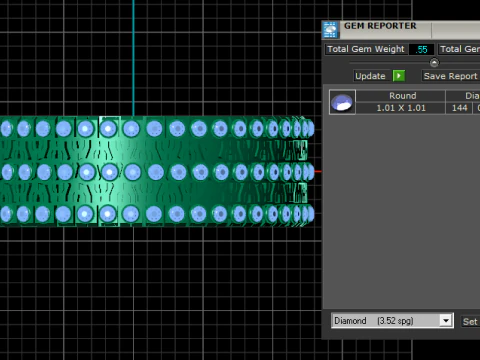Select the round gem thumbnail in report row
Viewport: 480px width, 360px height.
pos(342,102)
